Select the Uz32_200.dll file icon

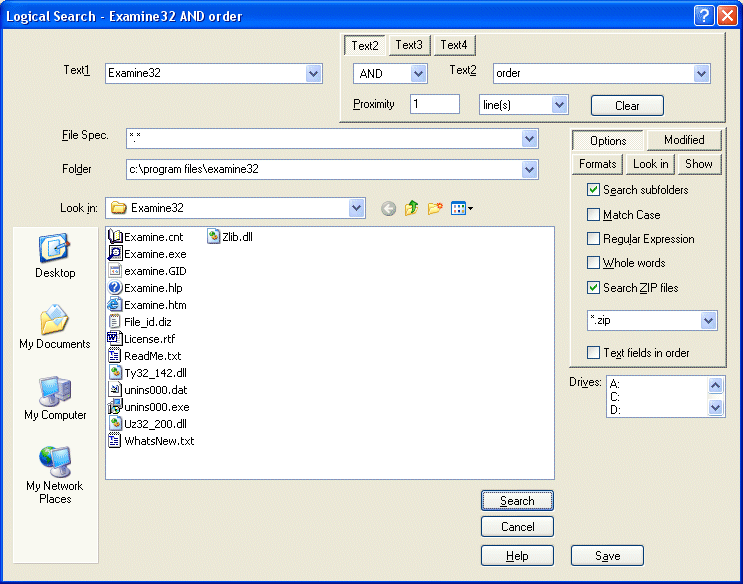click(x=115, y=424)
